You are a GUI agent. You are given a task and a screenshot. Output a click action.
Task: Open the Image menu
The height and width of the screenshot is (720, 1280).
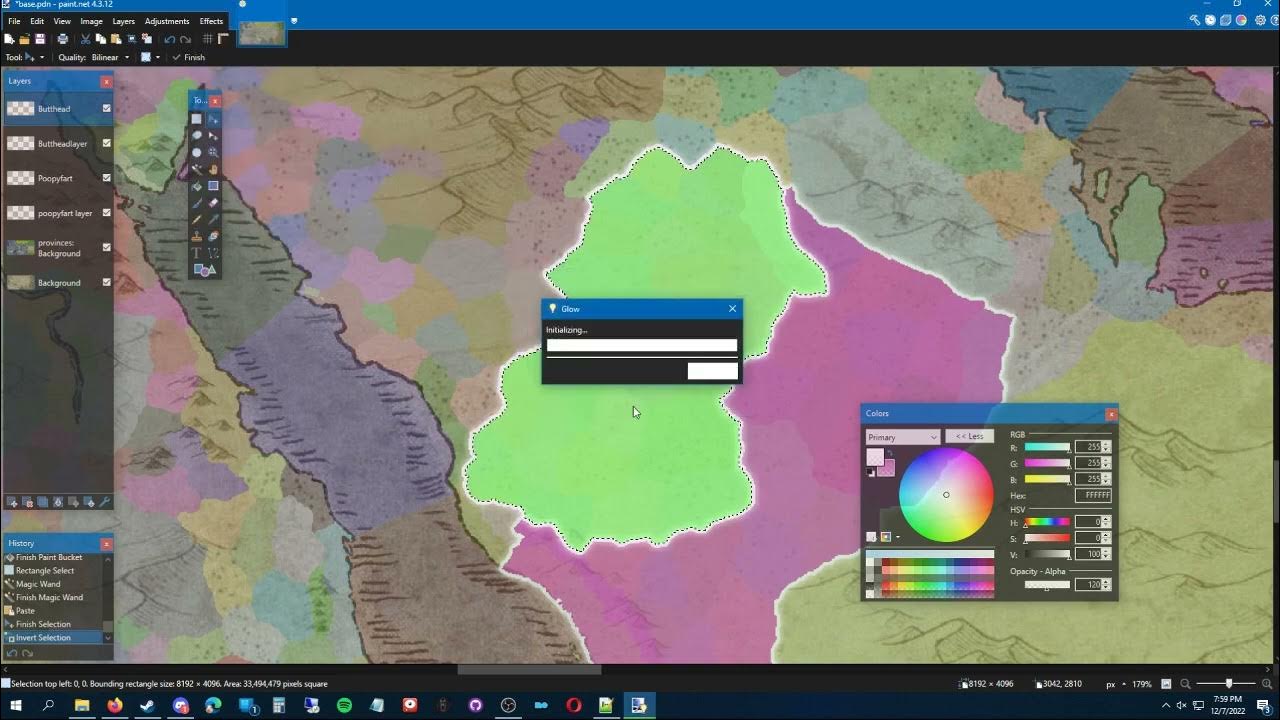(x=91, y=21)
